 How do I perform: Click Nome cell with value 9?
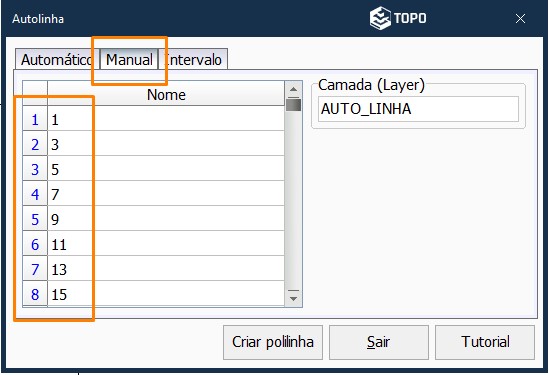[x=166, y=218]
